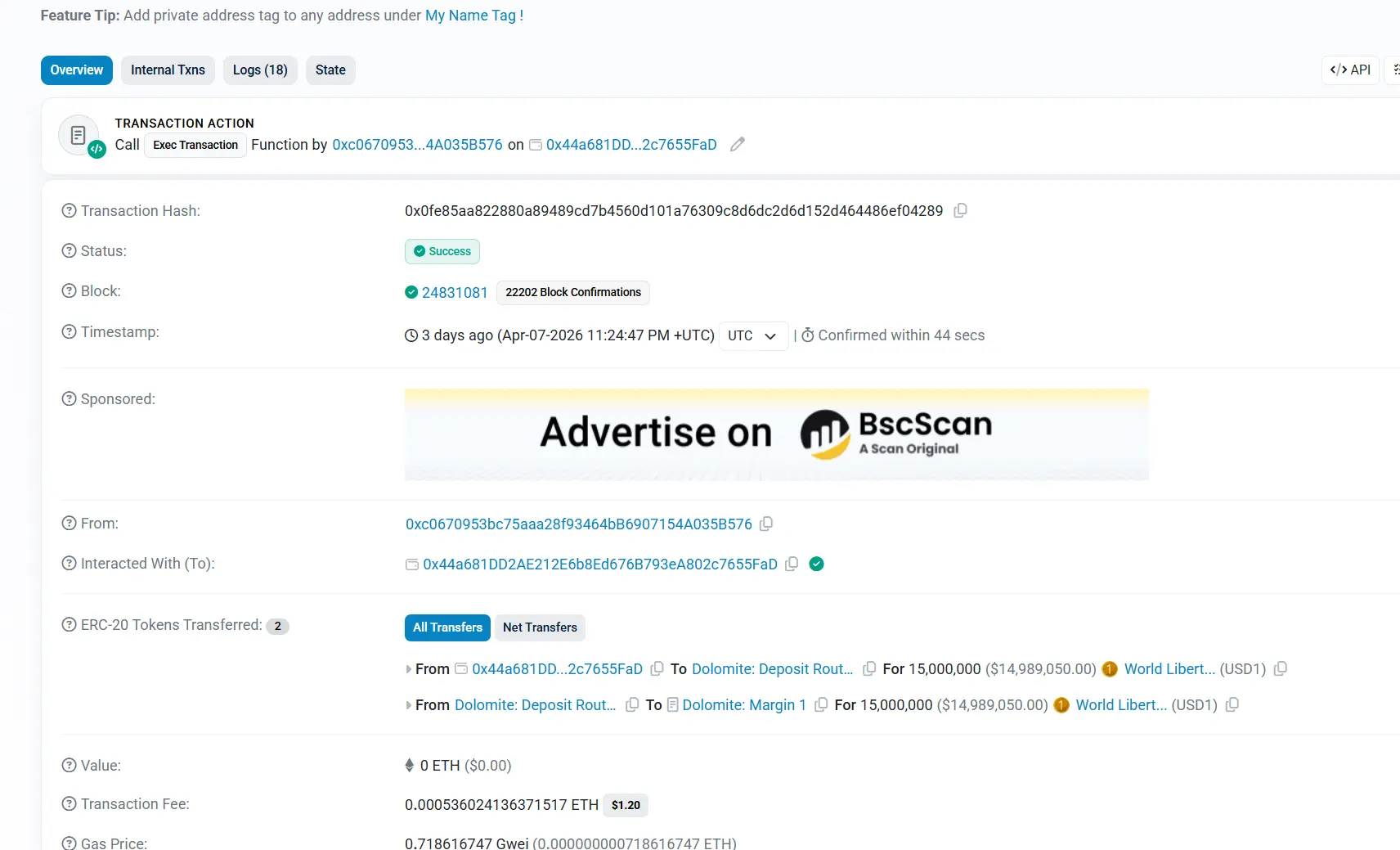Click the "0 ETH" value text
This screenshot has width=1400, height=850.
[440, 766]
